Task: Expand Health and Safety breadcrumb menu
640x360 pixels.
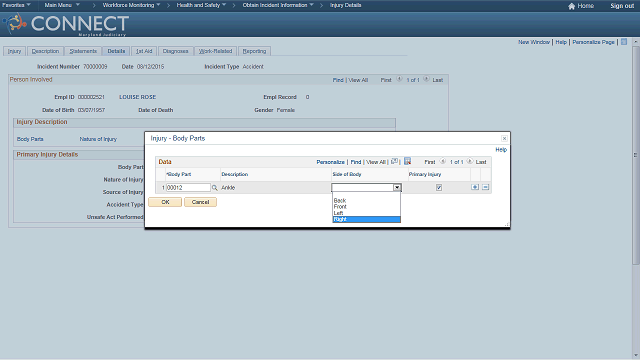Action: click(x=201, y=5)
